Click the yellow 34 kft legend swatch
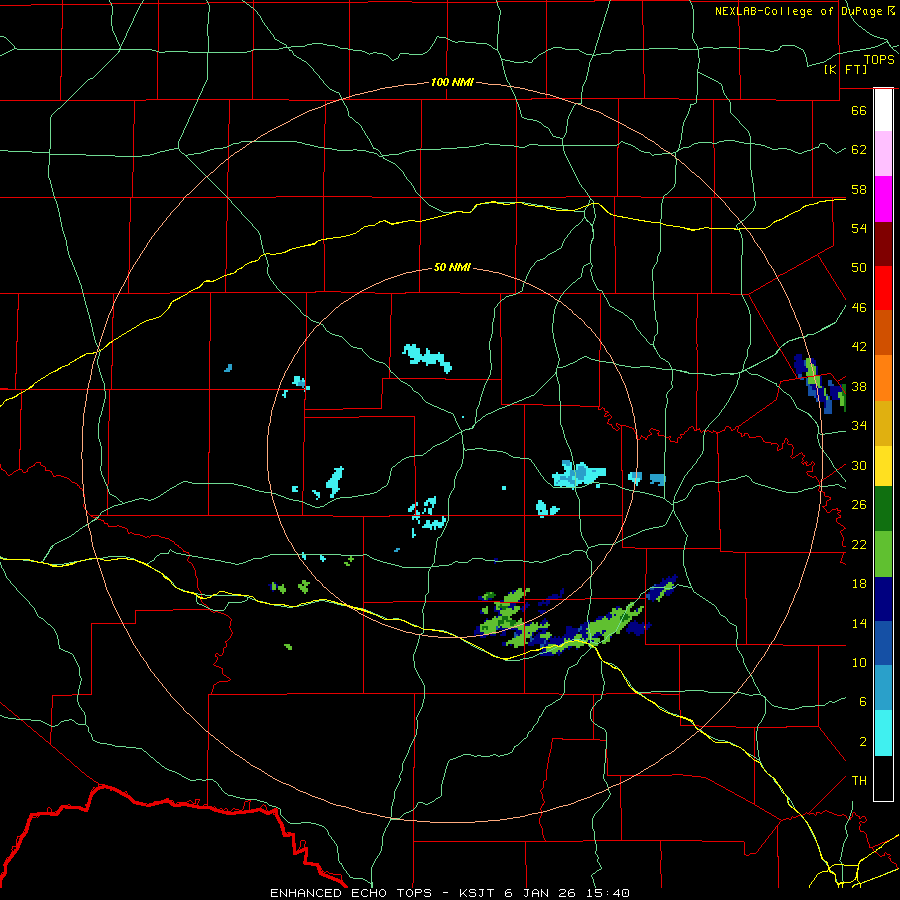This screenshot has height=900, width=900. point(883,466)
